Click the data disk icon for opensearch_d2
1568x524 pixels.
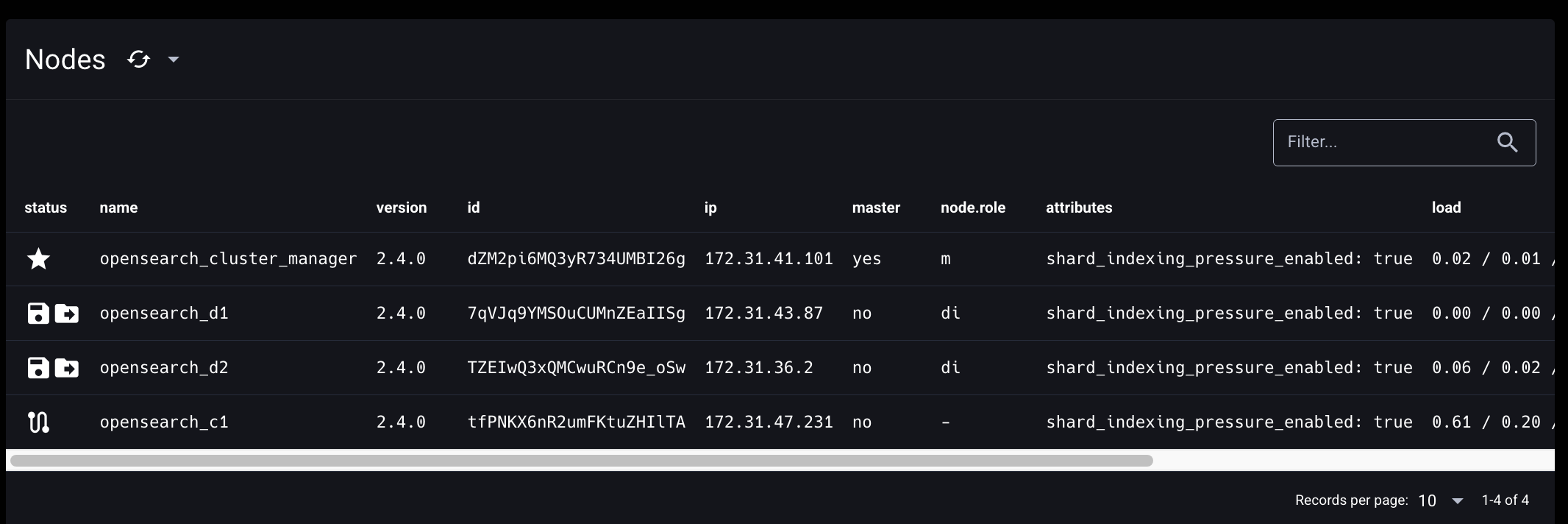coord(38,368)
